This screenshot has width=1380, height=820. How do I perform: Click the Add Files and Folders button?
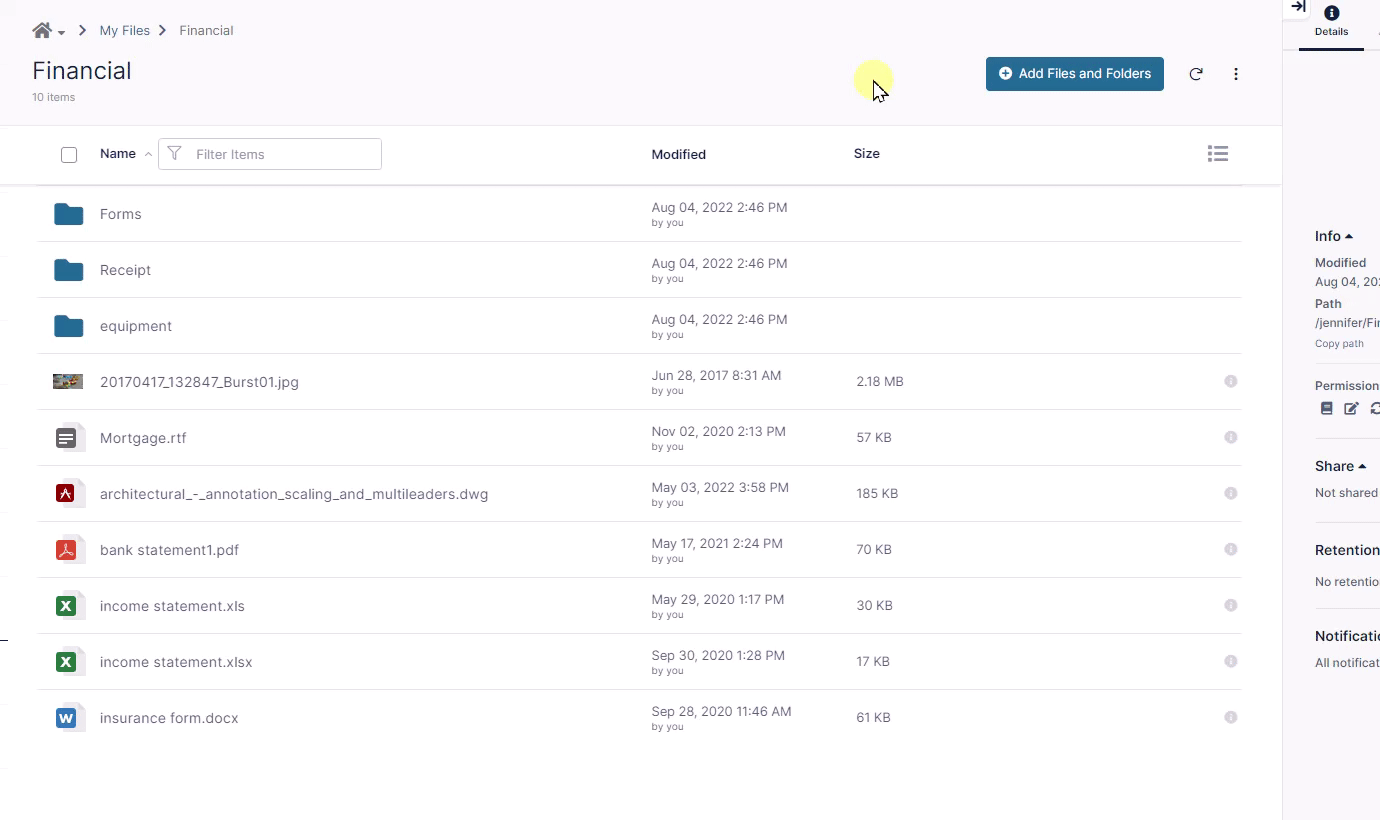tap(1074, 74)
